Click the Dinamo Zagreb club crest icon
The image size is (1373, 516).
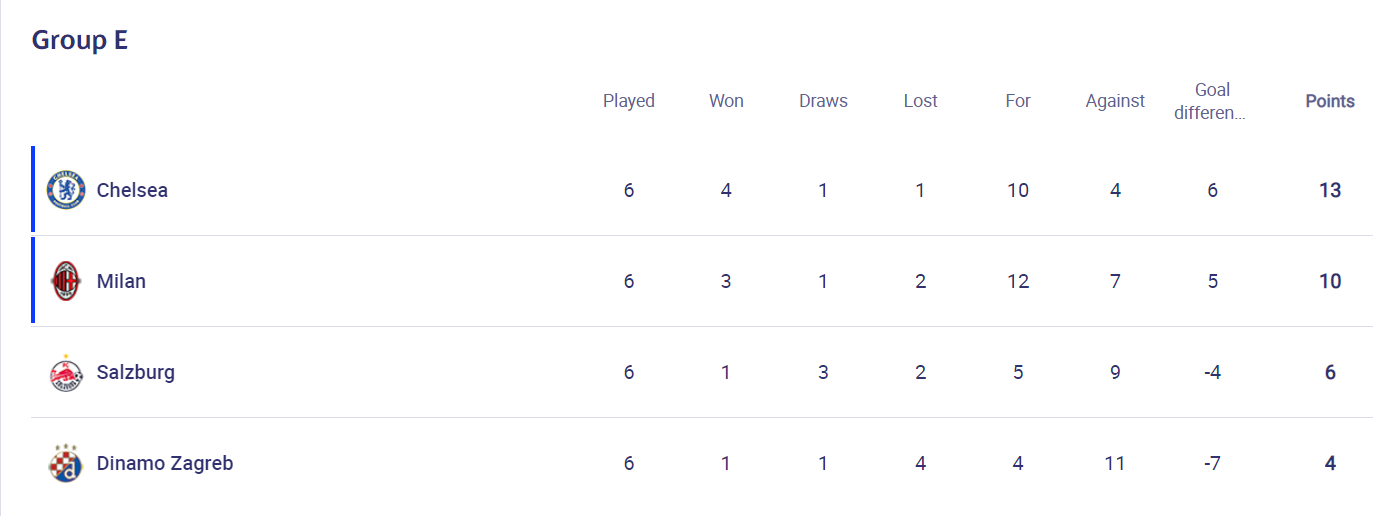pyautogui.click(x=66, y=463)
